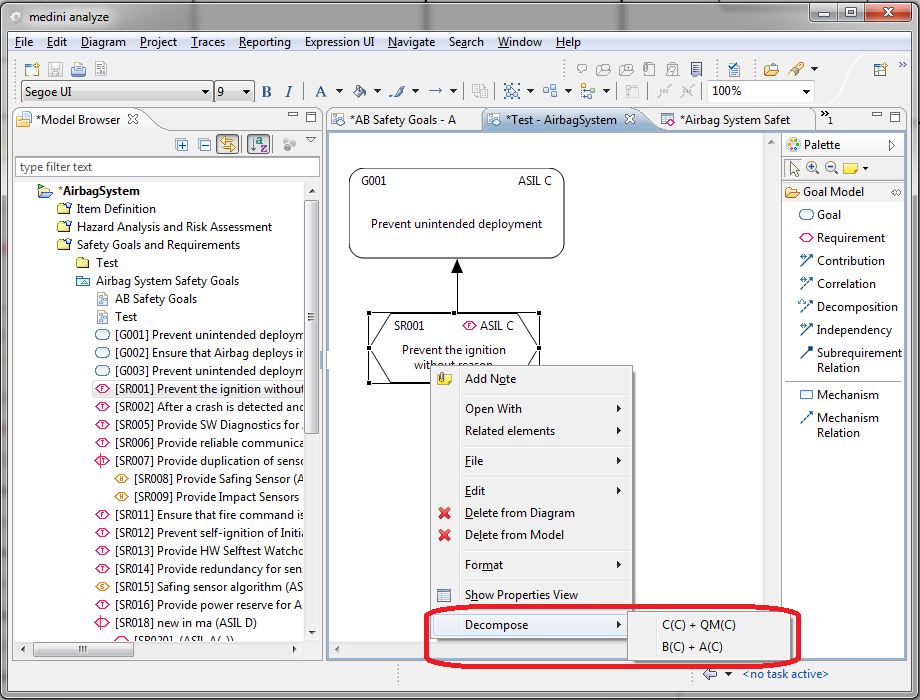
Task: Select the Mechanism palette tool
Action: coord(847,395)
